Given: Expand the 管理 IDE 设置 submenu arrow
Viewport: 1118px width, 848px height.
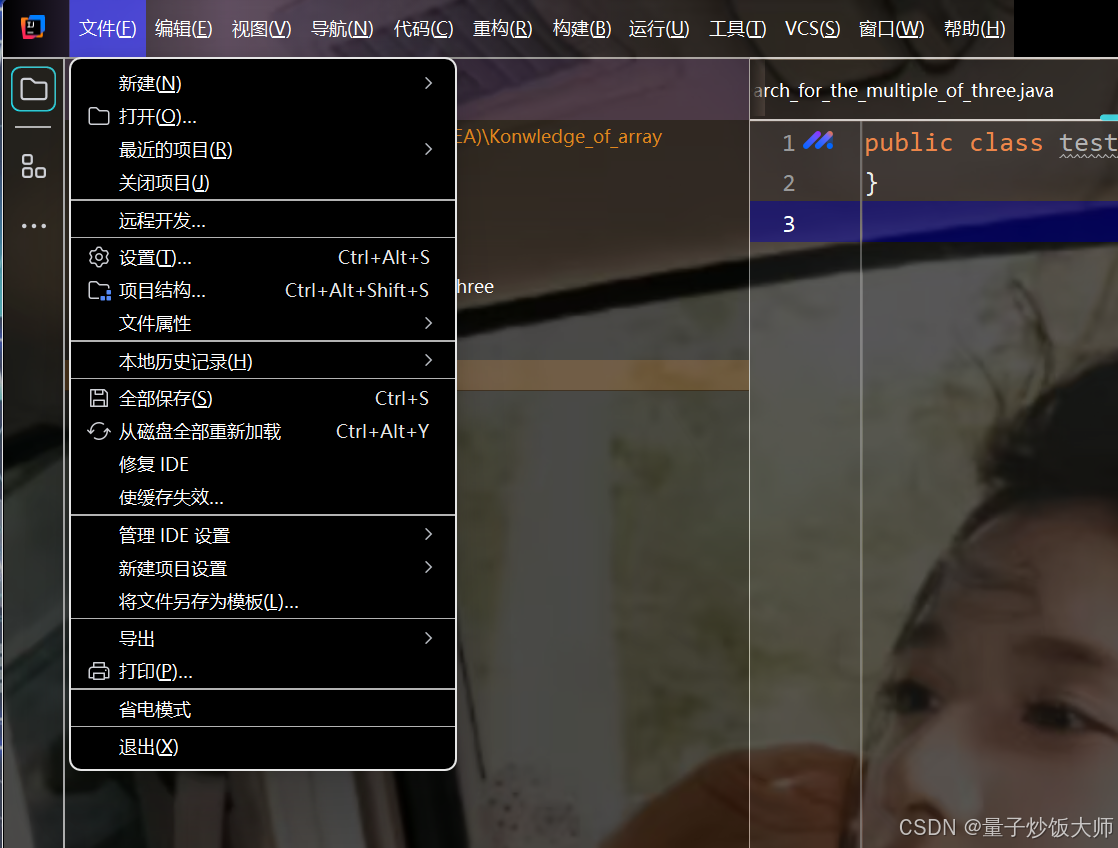Looking at the screenshot, I should coord(429,534).
